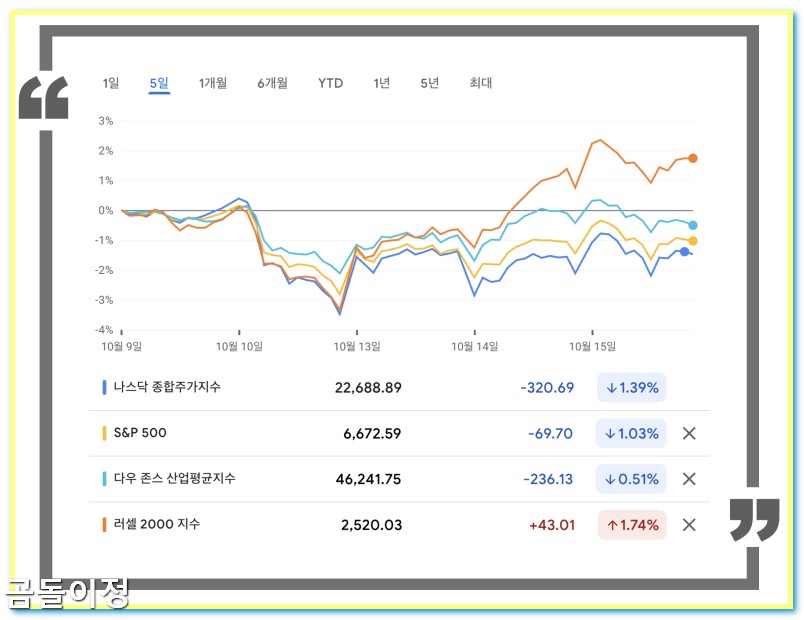Click the ↓1.03% change badge

[x=631, y=433]
